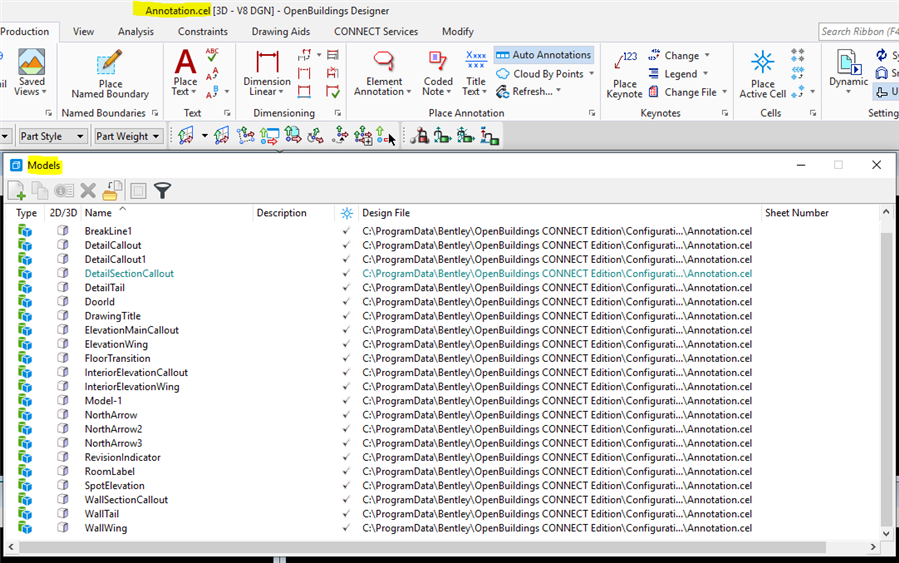899x563 pixels.
Task: Click the Description column header
Action: (293, 213)
